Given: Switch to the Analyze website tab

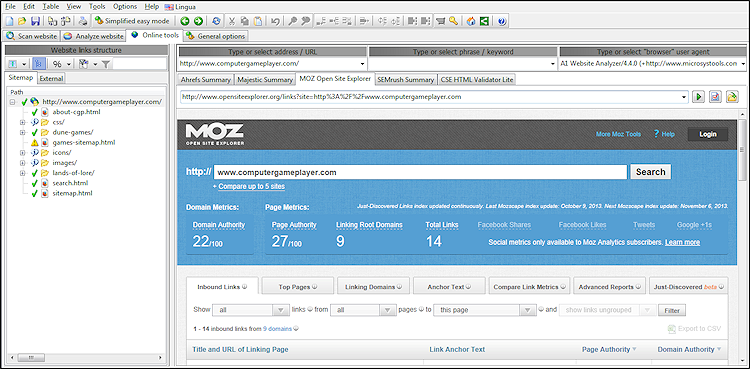Looking at the screenshot, I should click(x=93, y=36).
